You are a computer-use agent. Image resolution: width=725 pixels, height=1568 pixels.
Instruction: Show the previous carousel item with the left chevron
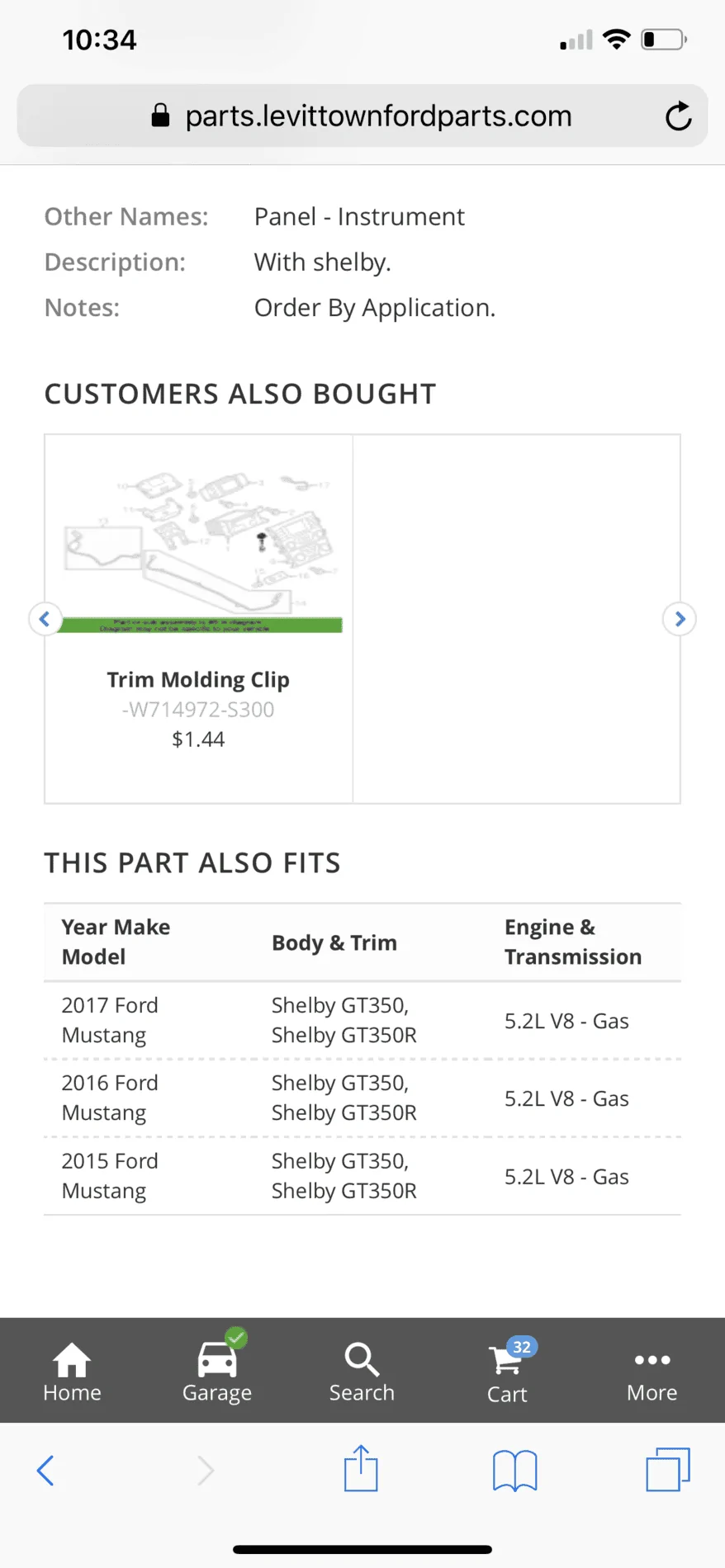point(45,619)
